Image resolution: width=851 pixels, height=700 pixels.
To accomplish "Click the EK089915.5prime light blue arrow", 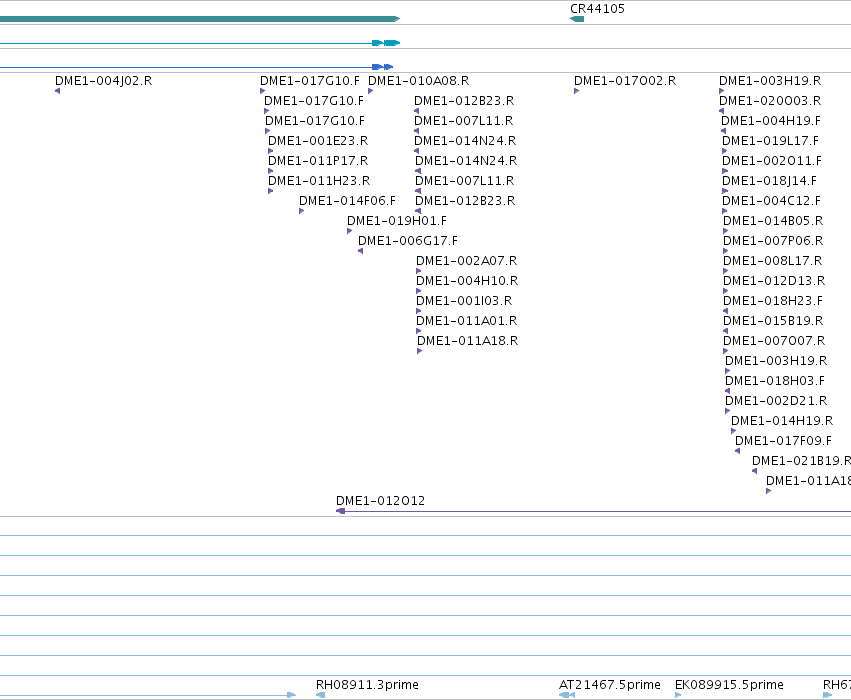I will click(678, 695).
